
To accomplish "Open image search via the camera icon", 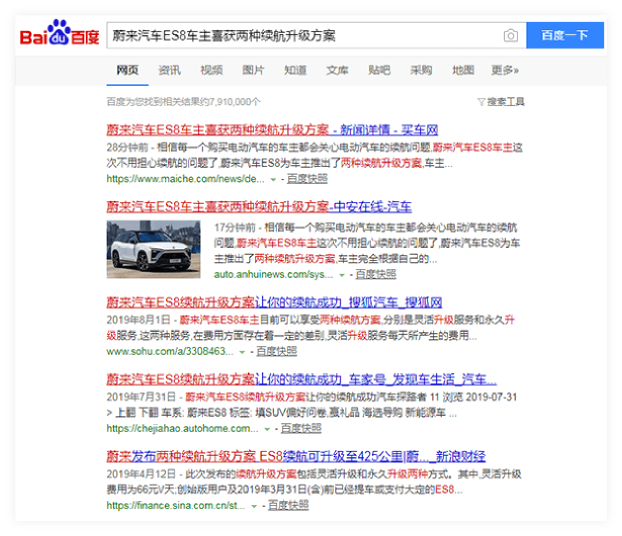I will pos(511,36).
